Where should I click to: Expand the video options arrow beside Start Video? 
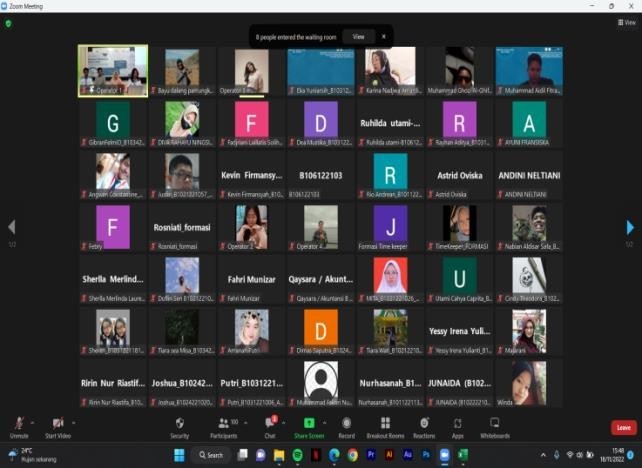tap(74, 422)
